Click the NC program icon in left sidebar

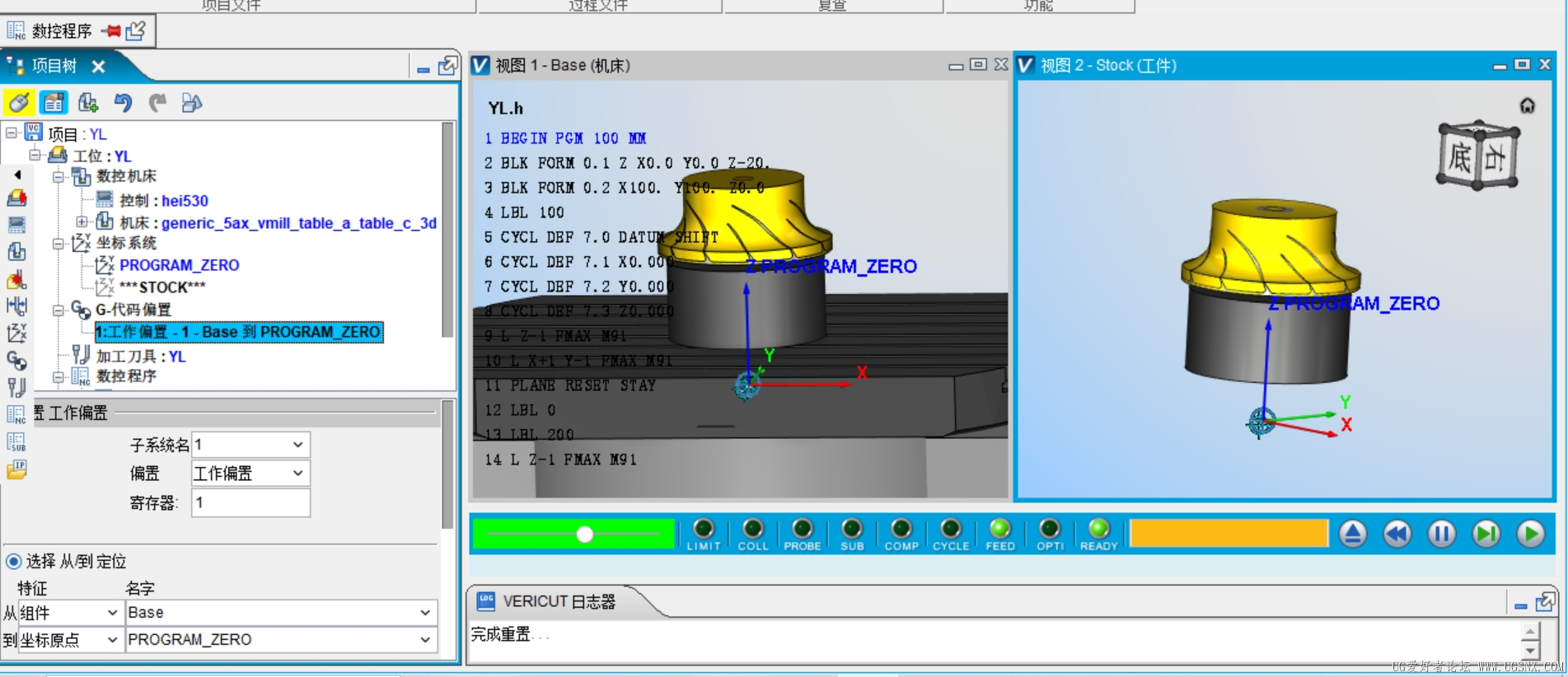pos(16,414)
